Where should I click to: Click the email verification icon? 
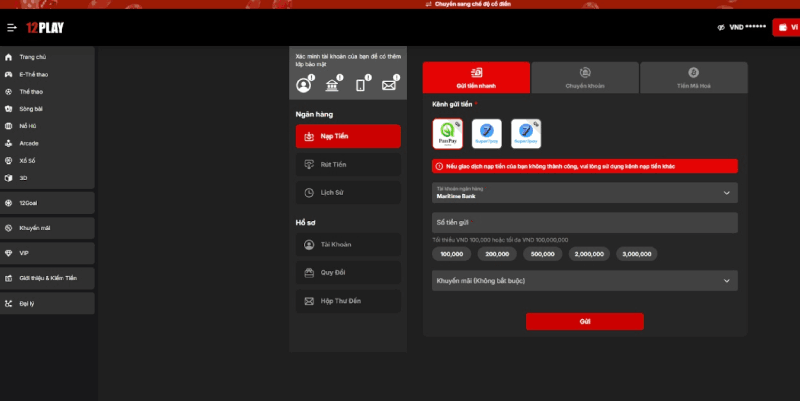point(389,85)
